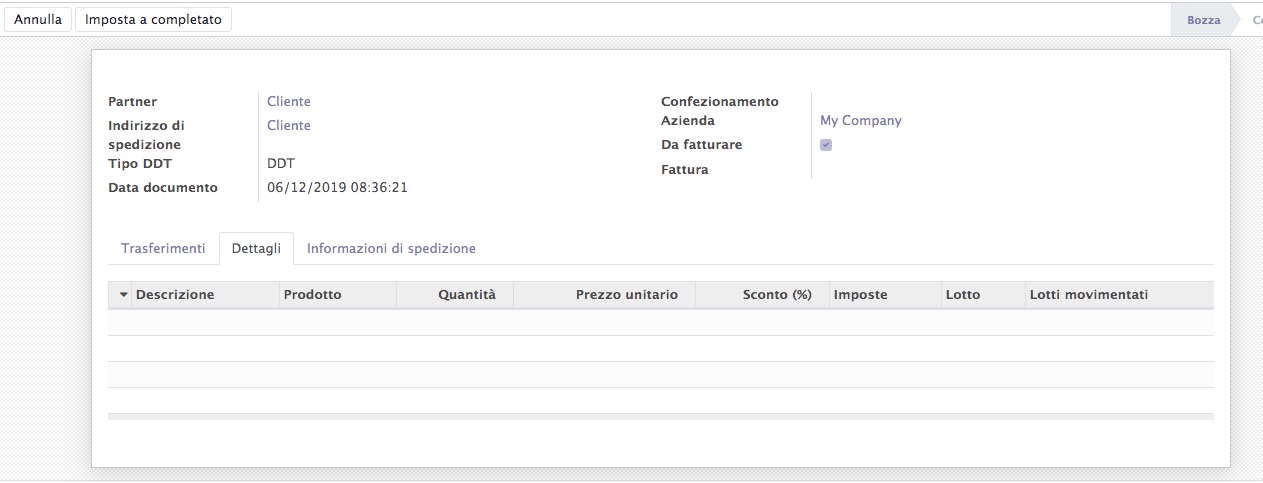Select the DDT type value
The width and height of the screenshot is (1263, 483).
click(x=281, y=163)
